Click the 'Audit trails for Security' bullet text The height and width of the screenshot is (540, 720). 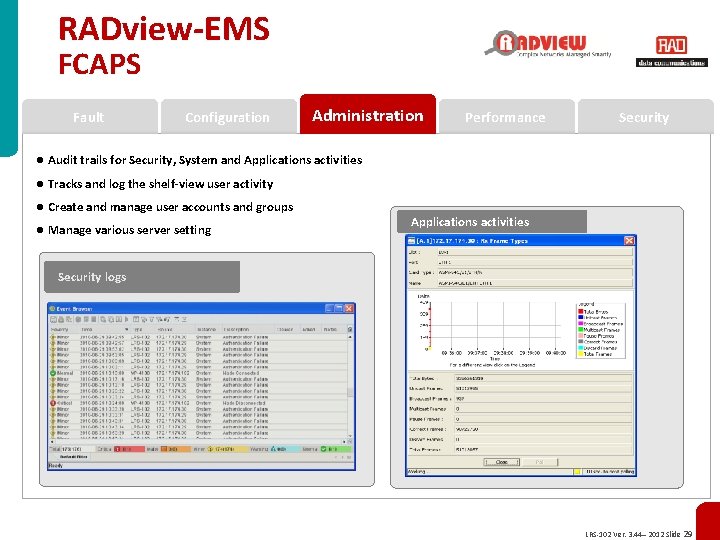coord(205,160)
